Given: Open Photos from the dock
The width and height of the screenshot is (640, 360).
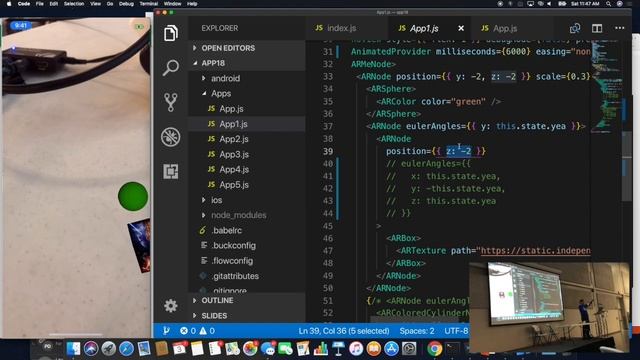Looking at the screenshot, I should point(250,349).
